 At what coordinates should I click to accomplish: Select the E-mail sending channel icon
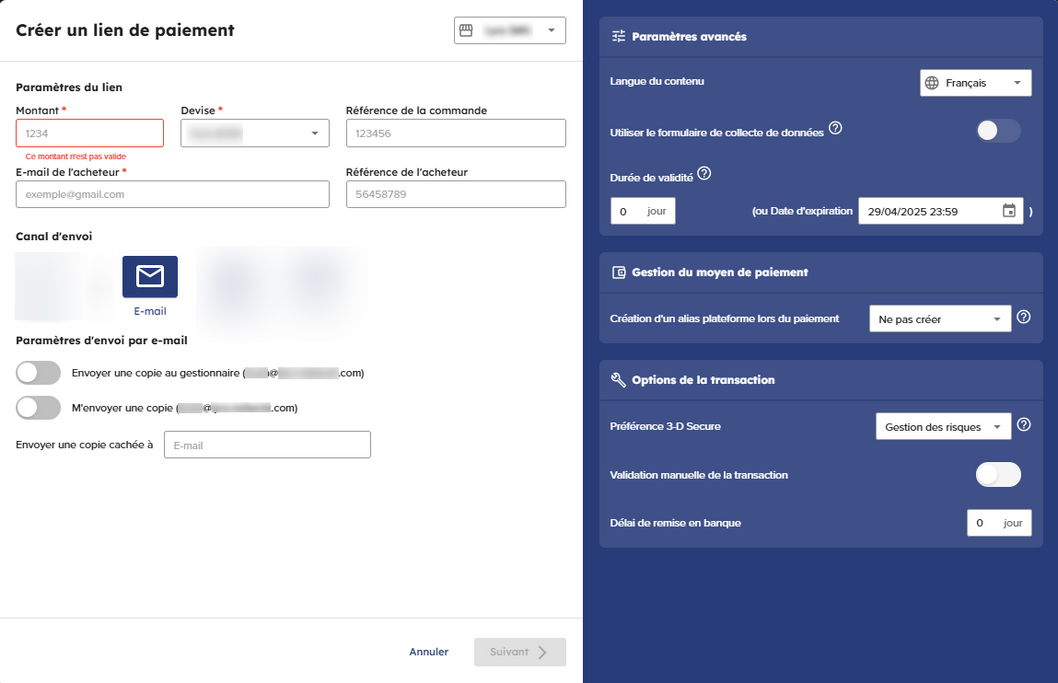(x=150, y=277)
